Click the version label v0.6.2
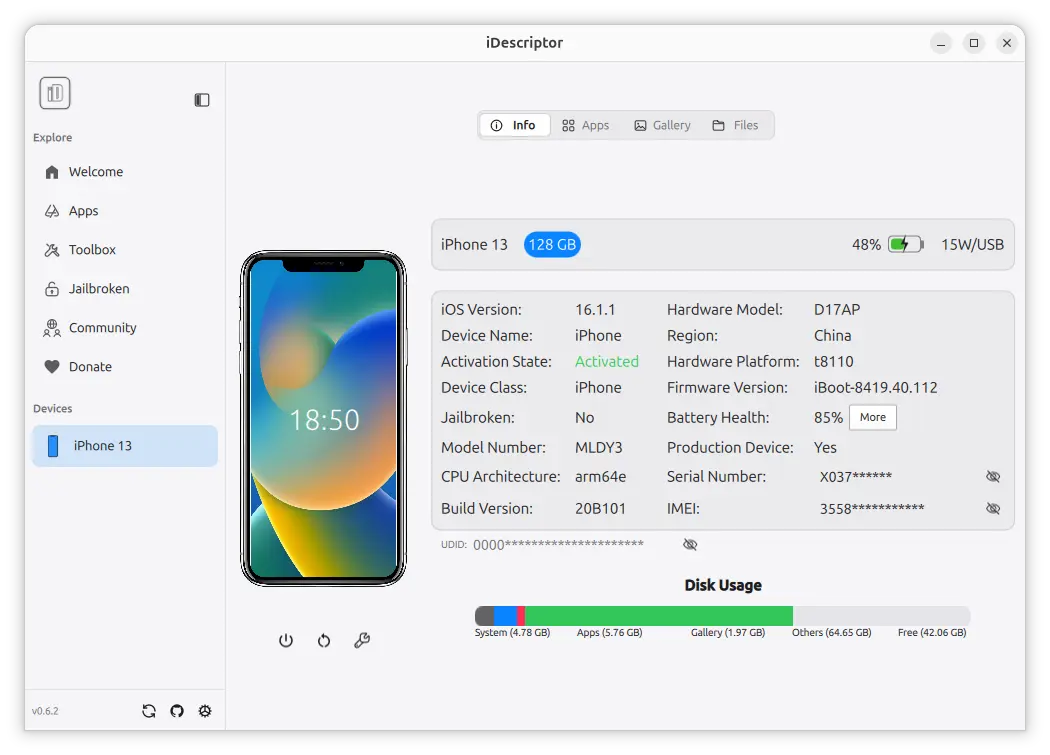This screenshot has width=1050, height=755. click(x=45, y=711)
